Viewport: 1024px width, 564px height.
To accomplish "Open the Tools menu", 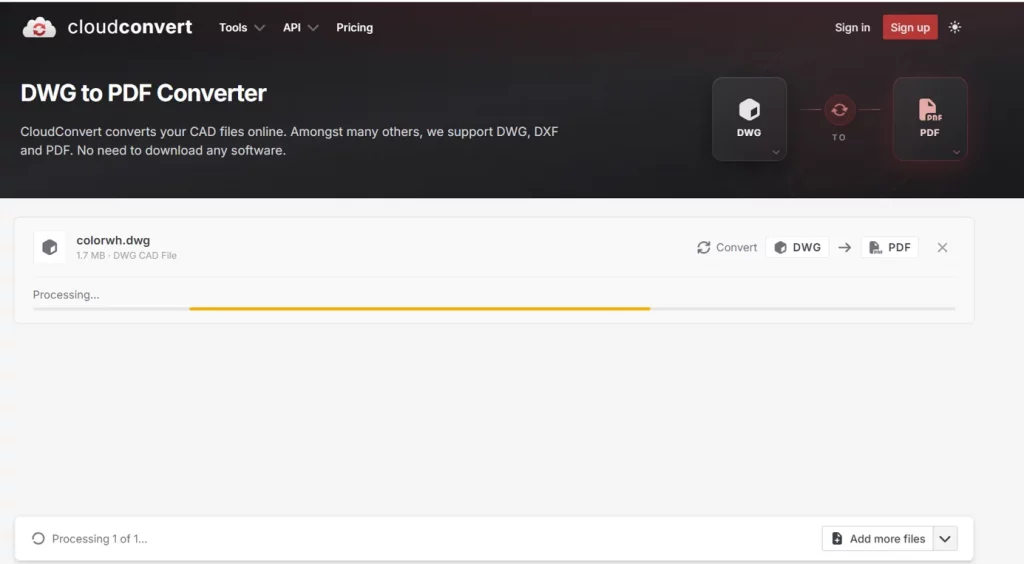I will click(x=233, y=27).
